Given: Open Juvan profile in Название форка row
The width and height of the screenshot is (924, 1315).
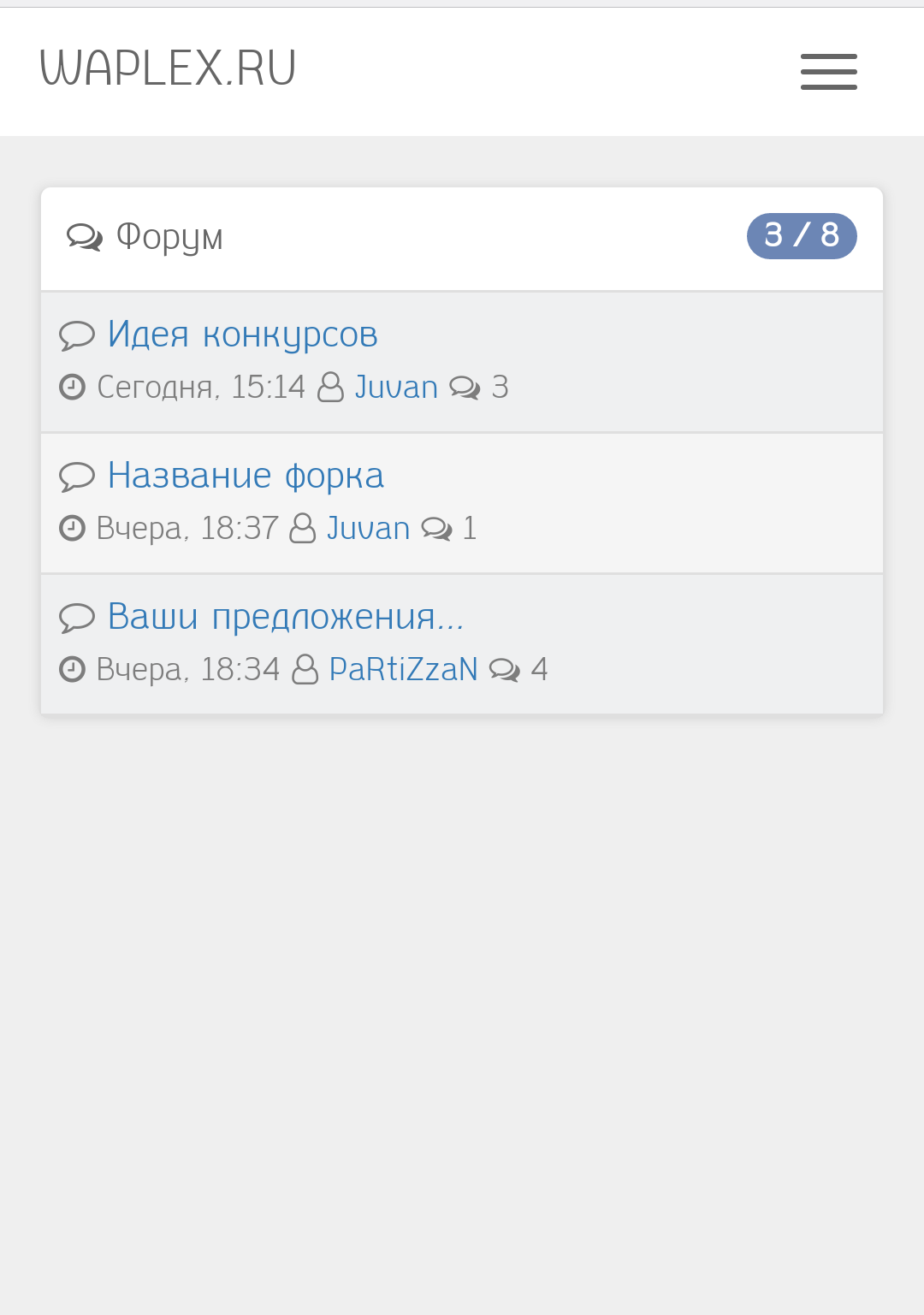Looking at the screenshot, I should (368, 529).
